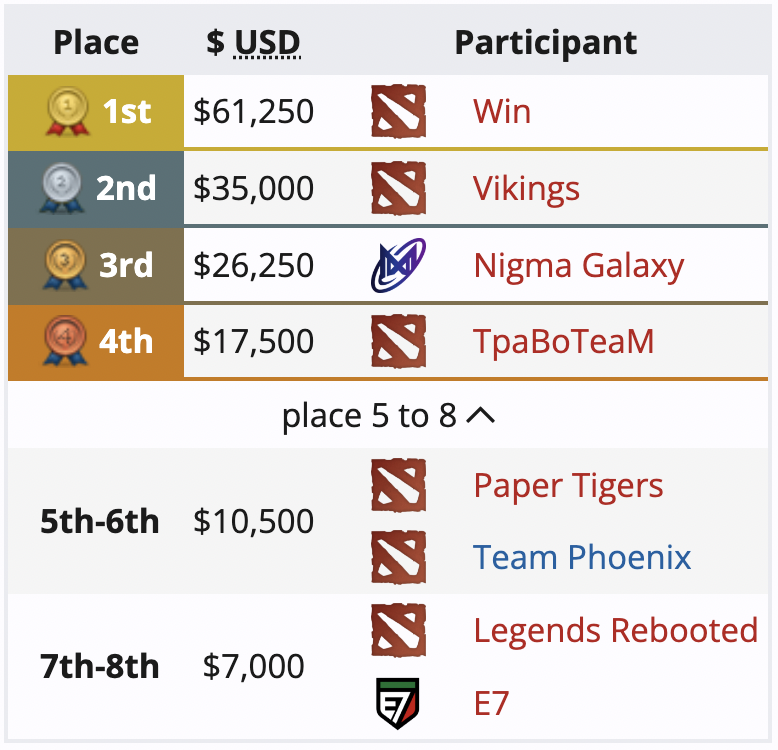This screenshot has height=750, width=778.
Task: Click the Dota 2 logo beside Team Phoenix
Action: point(398,557)
